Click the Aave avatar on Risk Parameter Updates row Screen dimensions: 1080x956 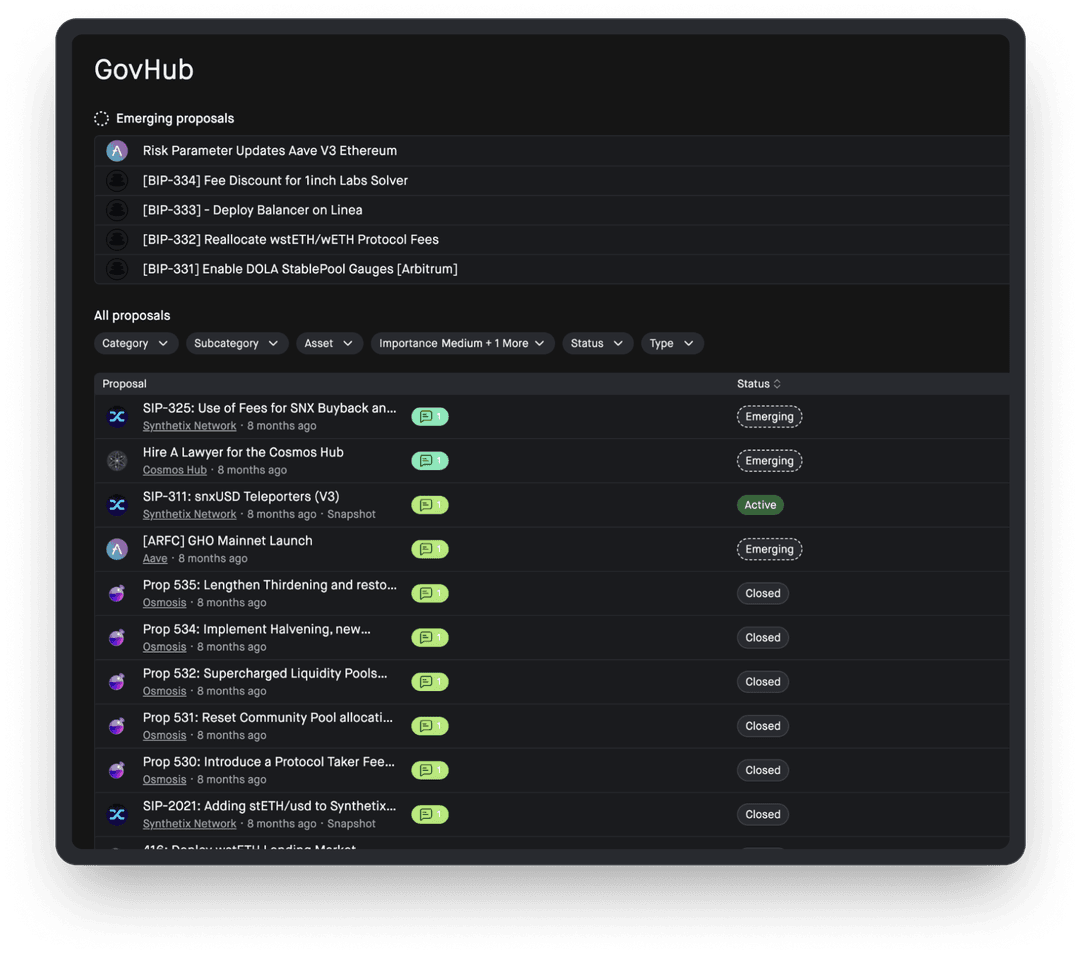(117, 150)
